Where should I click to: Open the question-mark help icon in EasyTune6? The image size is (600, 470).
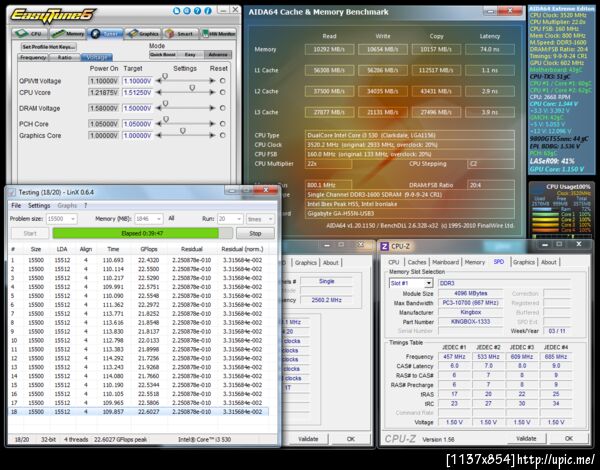coord(197,11)
